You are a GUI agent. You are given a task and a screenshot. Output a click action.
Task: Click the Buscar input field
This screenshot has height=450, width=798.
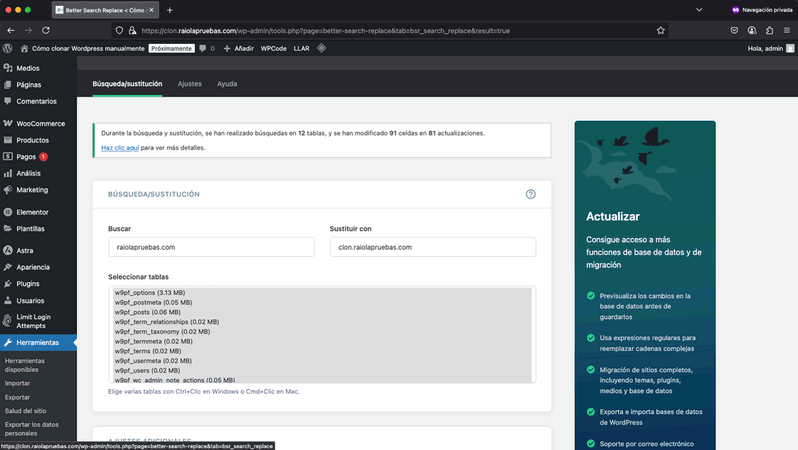211,247
